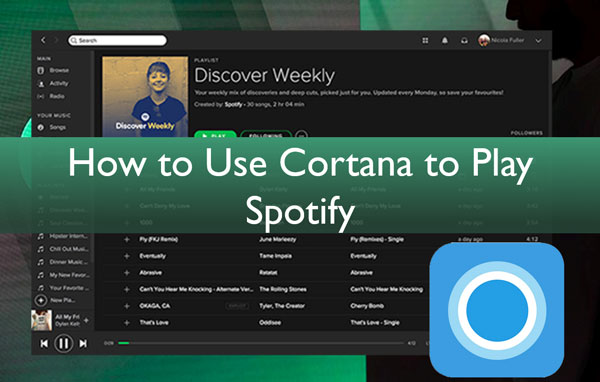Open artist Ratatat

pos(268,273)
